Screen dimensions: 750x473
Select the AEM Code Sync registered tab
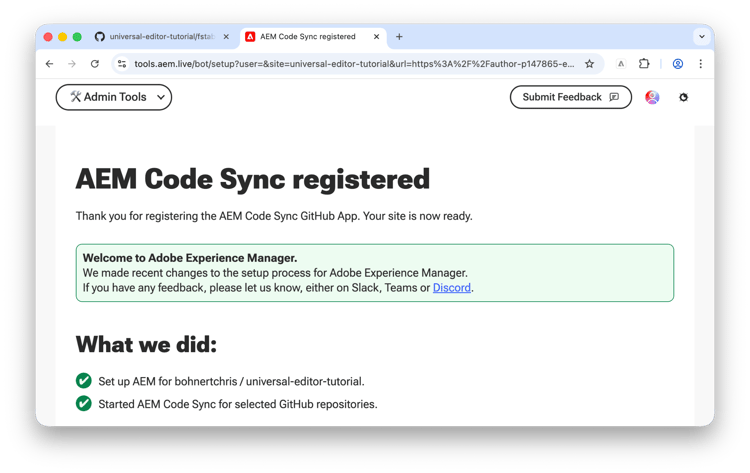click(x=313, y=36)
